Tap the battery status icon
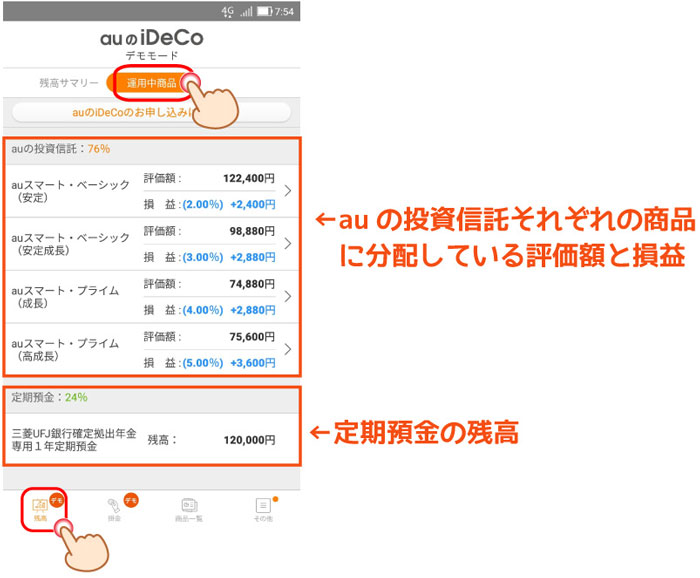 click(264, 11)
